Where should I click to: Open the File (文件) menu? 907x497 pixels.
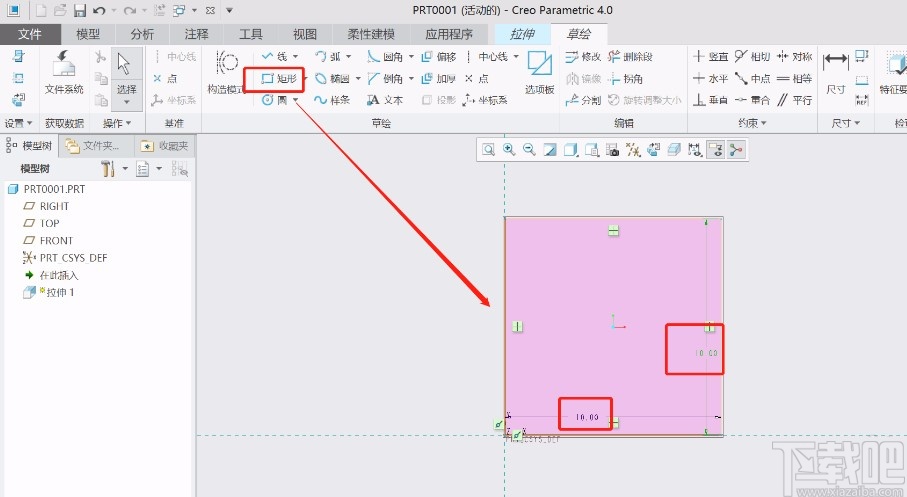click(30, 34)
